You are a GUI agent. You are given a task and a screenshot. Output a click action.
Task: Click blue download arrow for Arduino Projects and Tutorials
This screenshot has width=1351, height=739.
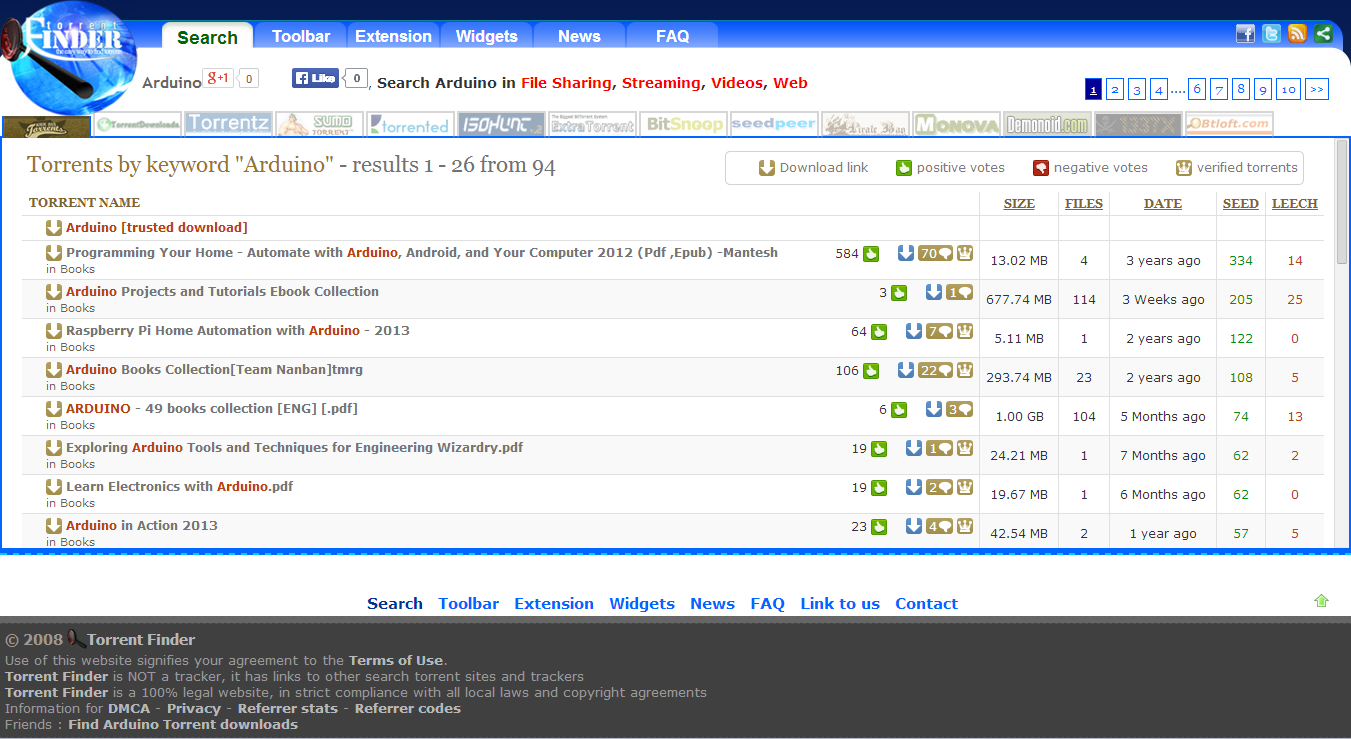934,292
